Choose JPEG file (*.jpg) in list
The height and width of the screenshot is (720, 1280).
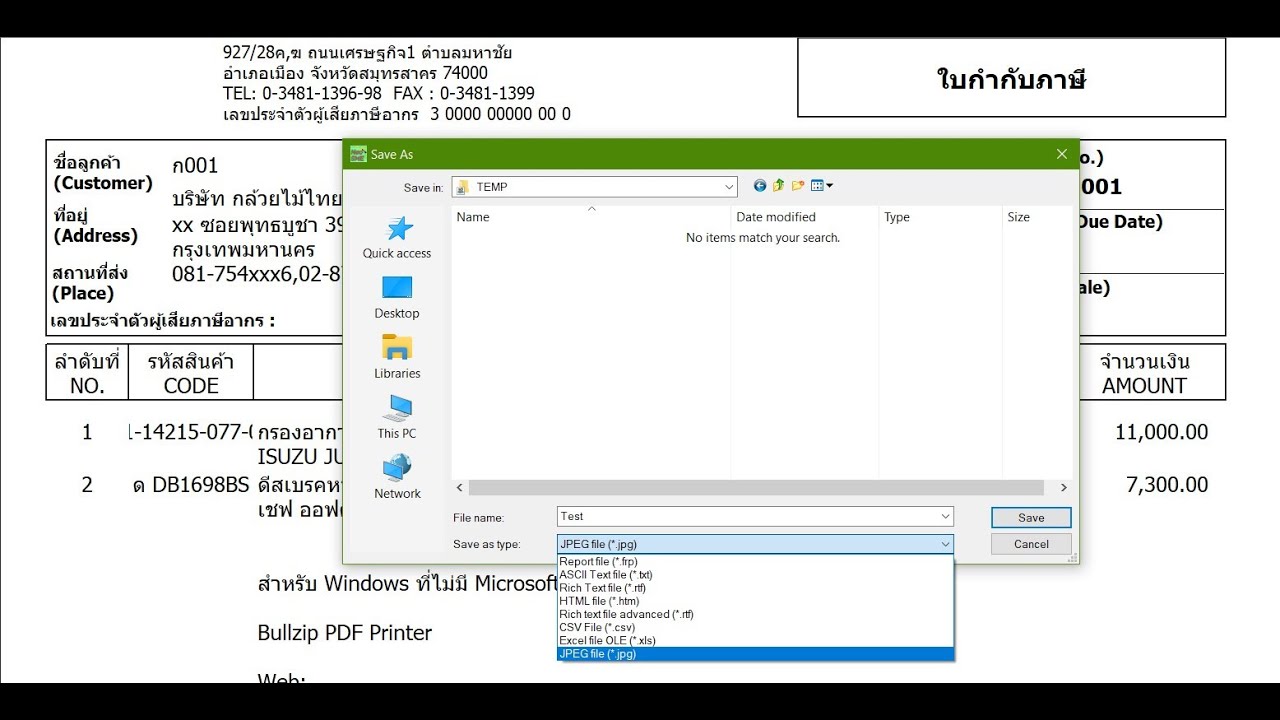point(755,654)
